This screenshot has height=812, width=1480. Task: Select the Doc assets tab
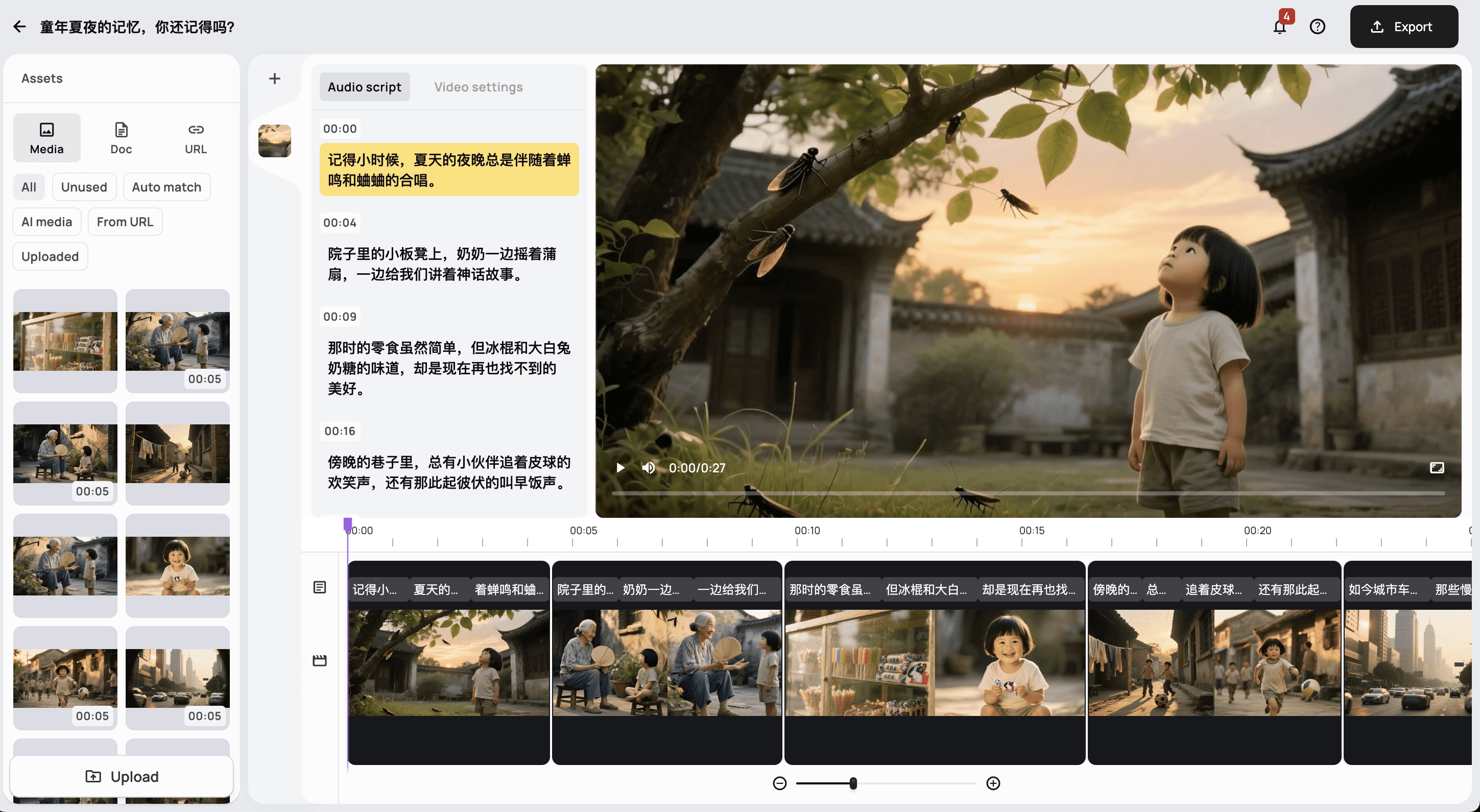(x=121, y=138)
